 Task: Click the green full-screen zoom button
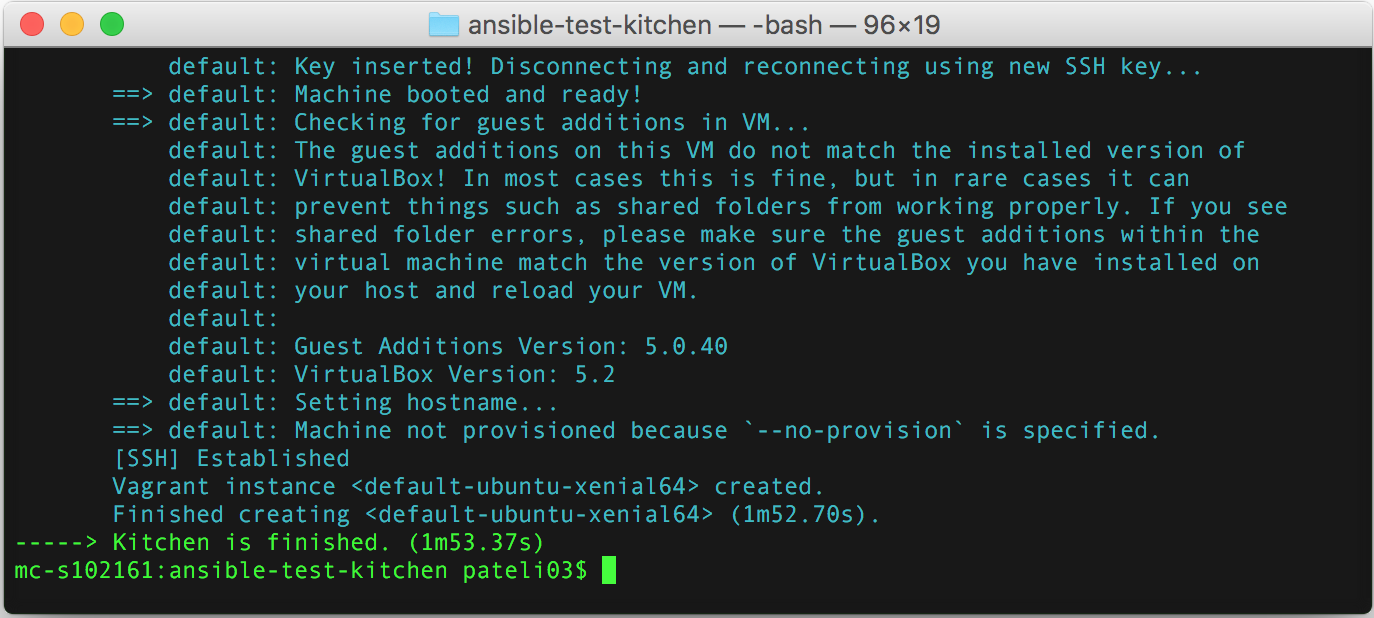112,24
